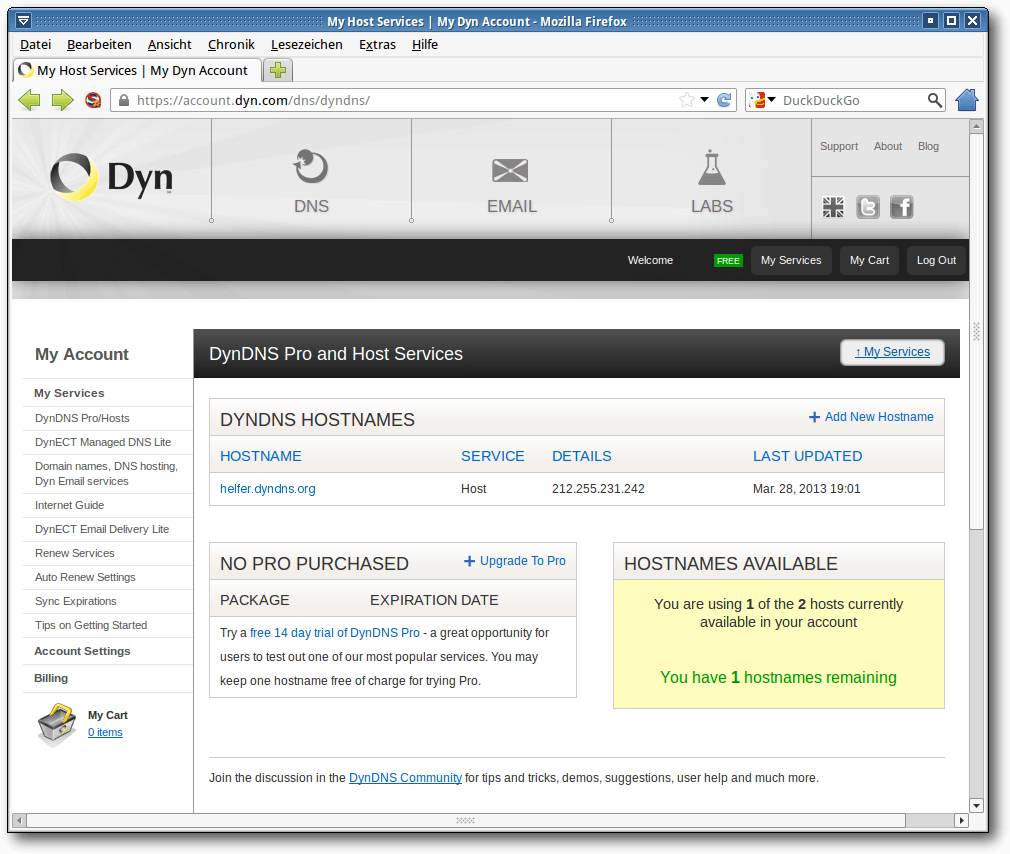Open the DNS section icon
This screenshot has width=1010, height=854.
[311, 167]
